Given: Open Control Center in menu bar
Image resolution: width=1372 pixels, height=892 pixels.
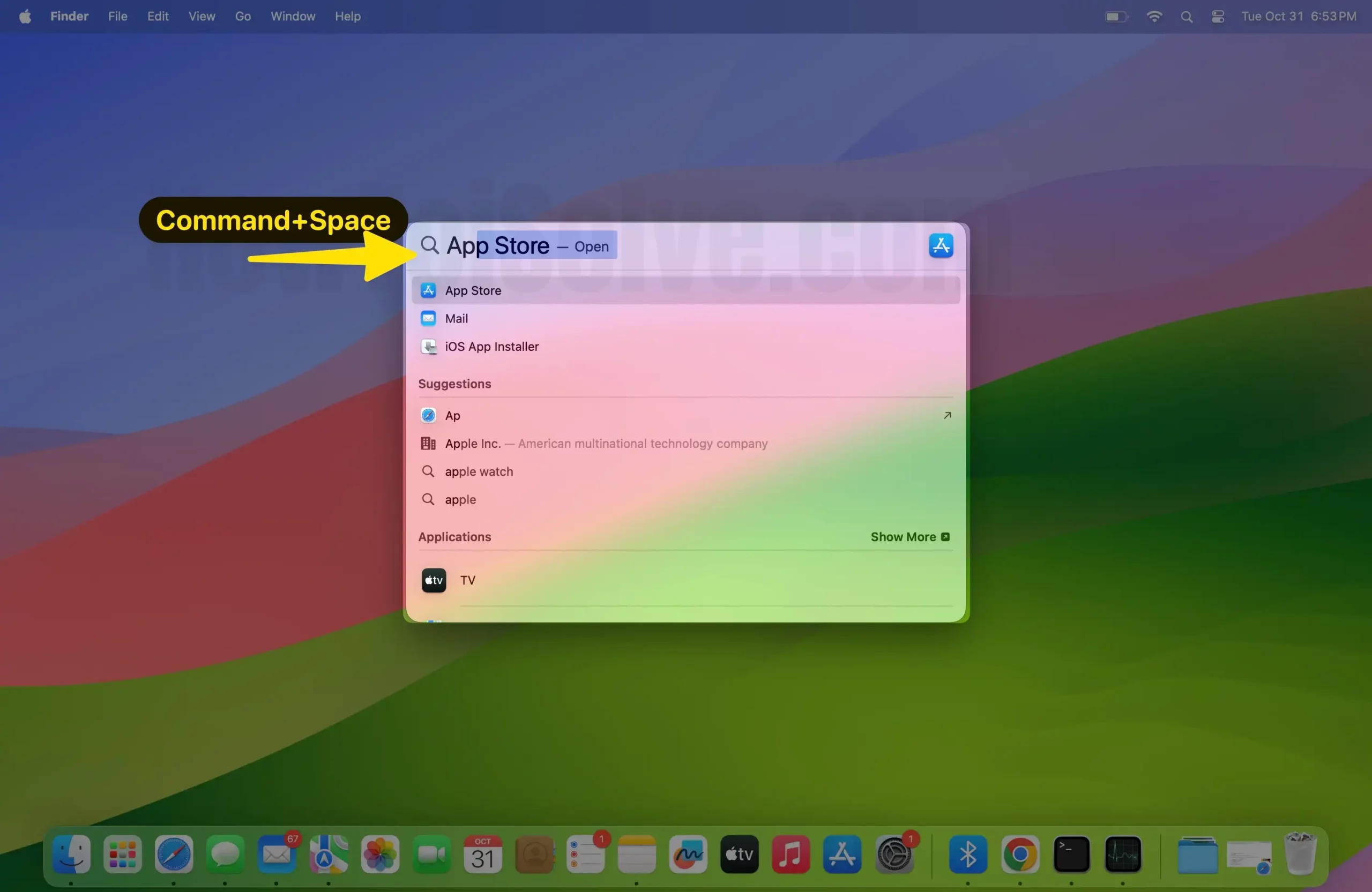Looking at the screenshot, I should (1218, 17).
